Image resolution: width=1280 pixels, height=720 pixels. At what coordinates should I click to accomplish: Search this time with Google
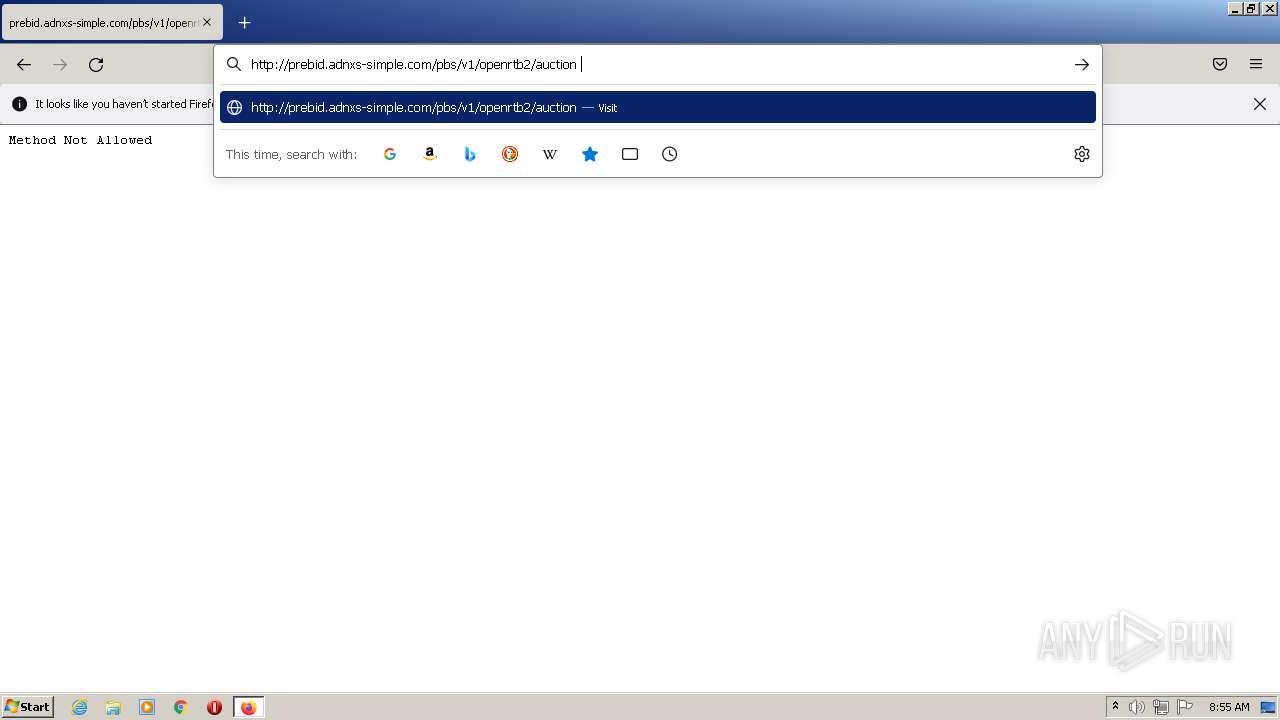[x=390, y=154]
